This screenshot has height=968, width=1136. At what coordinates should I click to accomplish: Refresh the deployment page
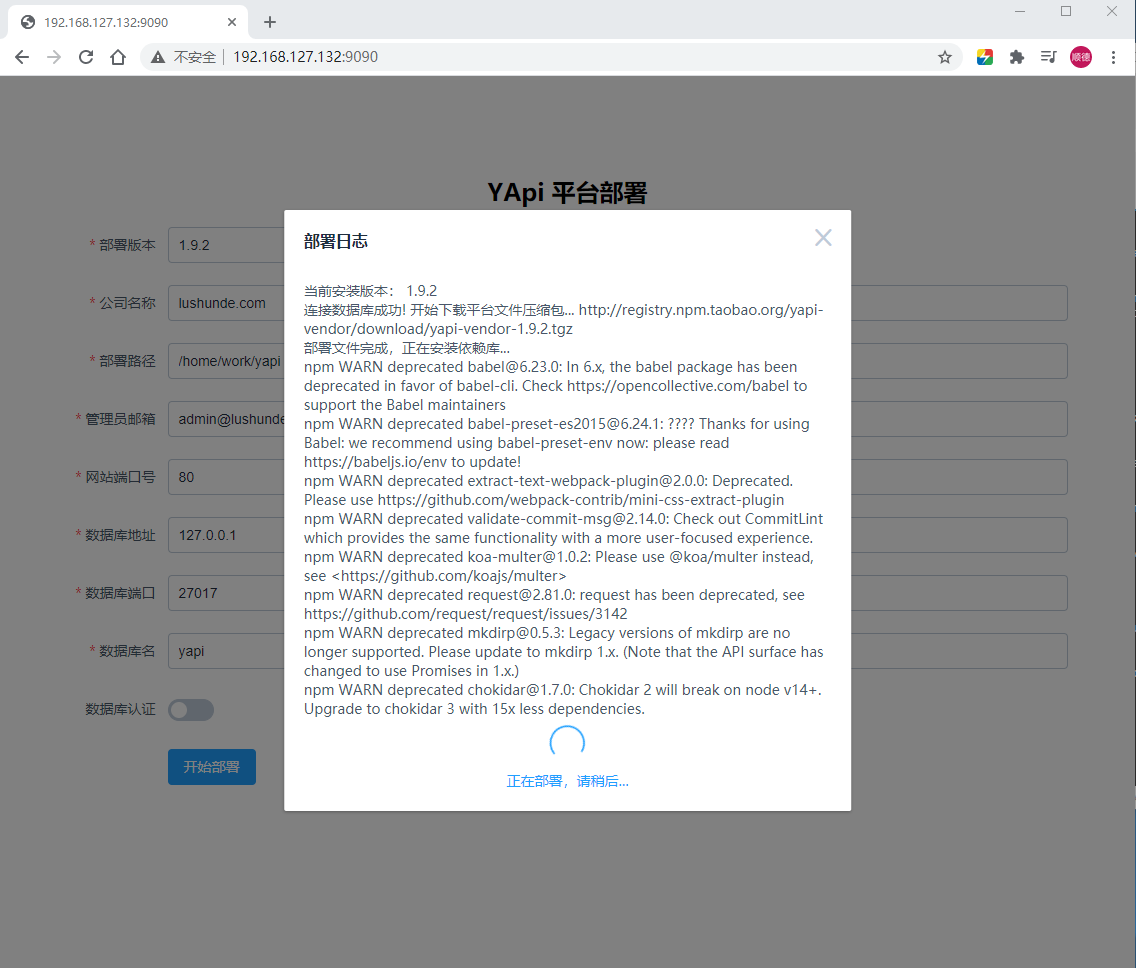click(85, 57)
